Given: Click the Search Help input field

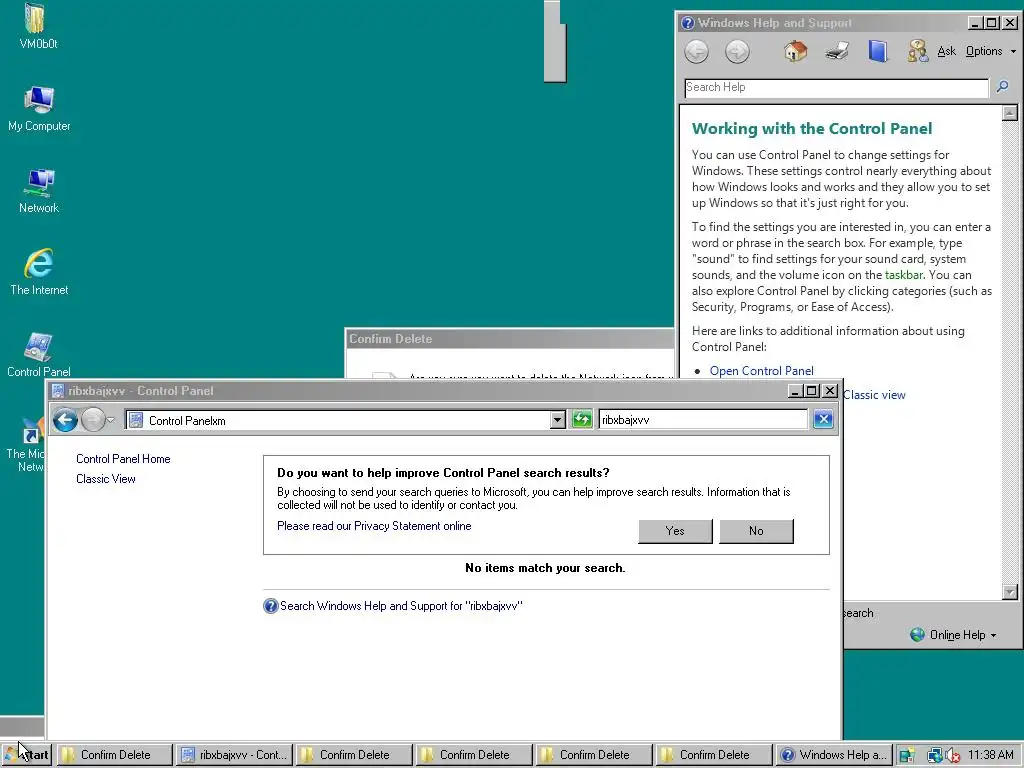Looking at the screenshot, I should click(837, 88).
